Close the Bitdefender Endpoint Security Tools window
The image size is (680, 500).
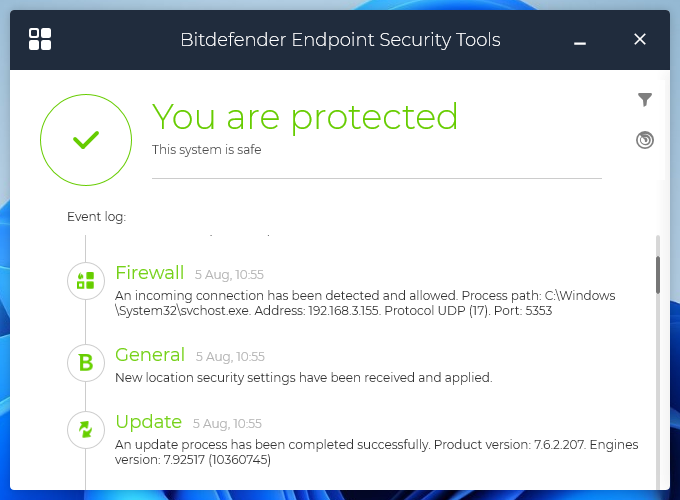tap(640, 40)
